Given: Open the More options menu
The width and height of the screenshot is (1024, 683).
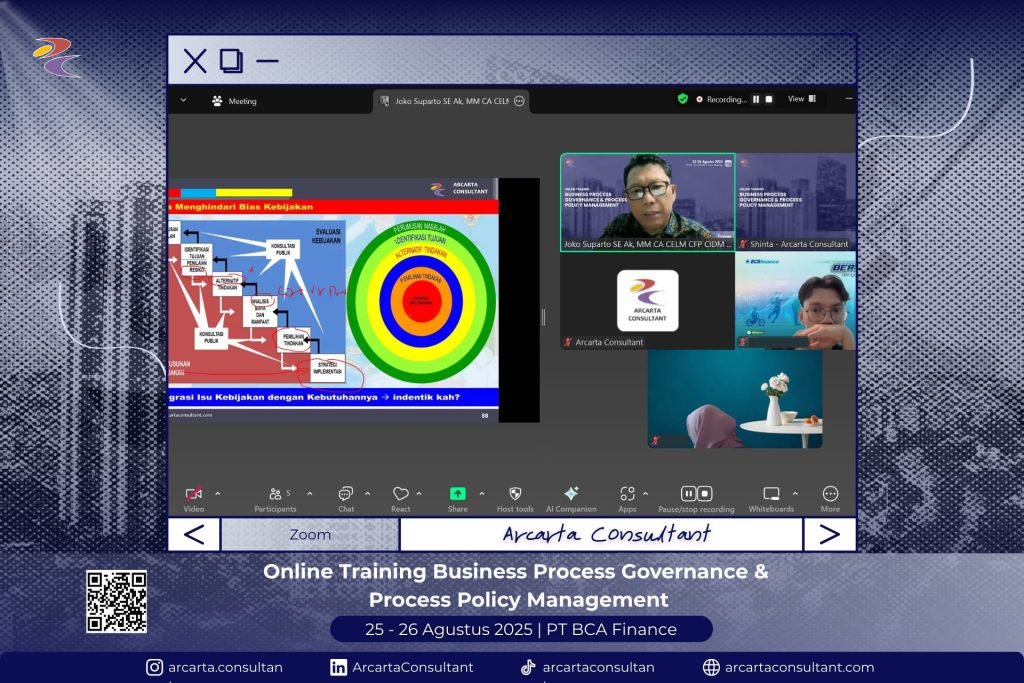Looking at the screenshot, I should point(830,494).
